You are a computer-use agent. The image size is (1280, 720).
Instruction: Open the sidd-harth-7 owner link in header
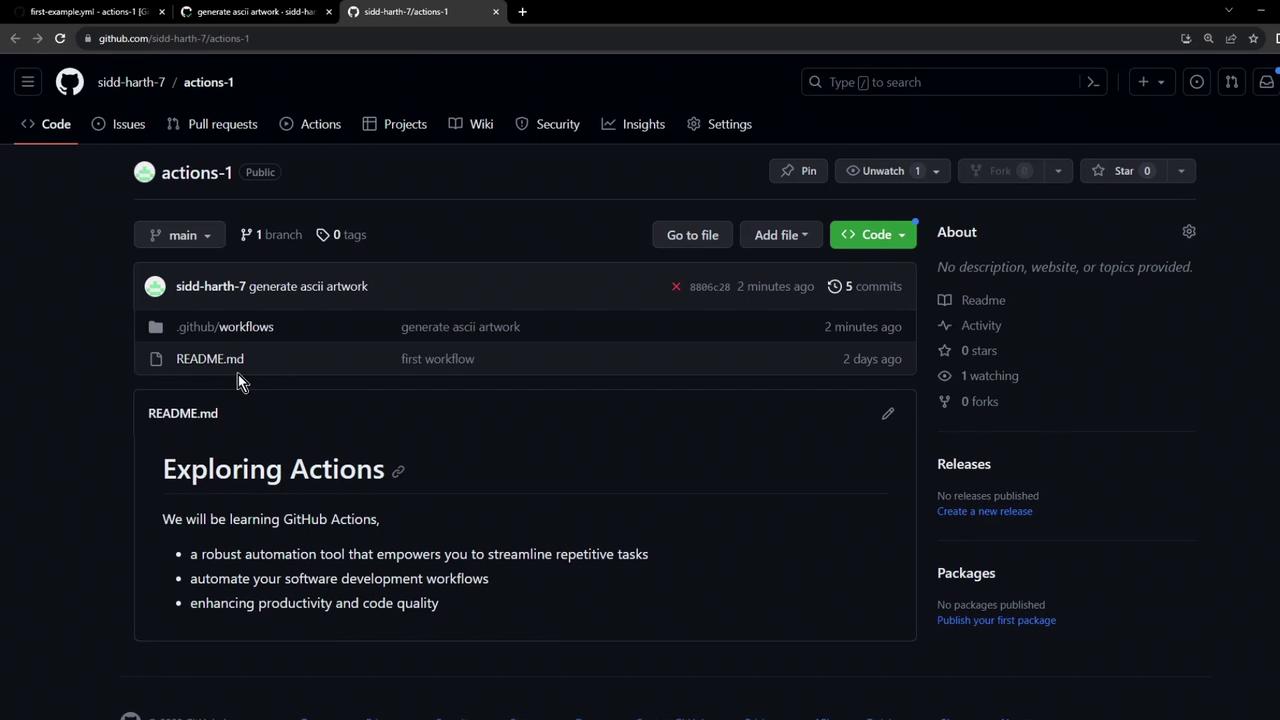(131, 82)
